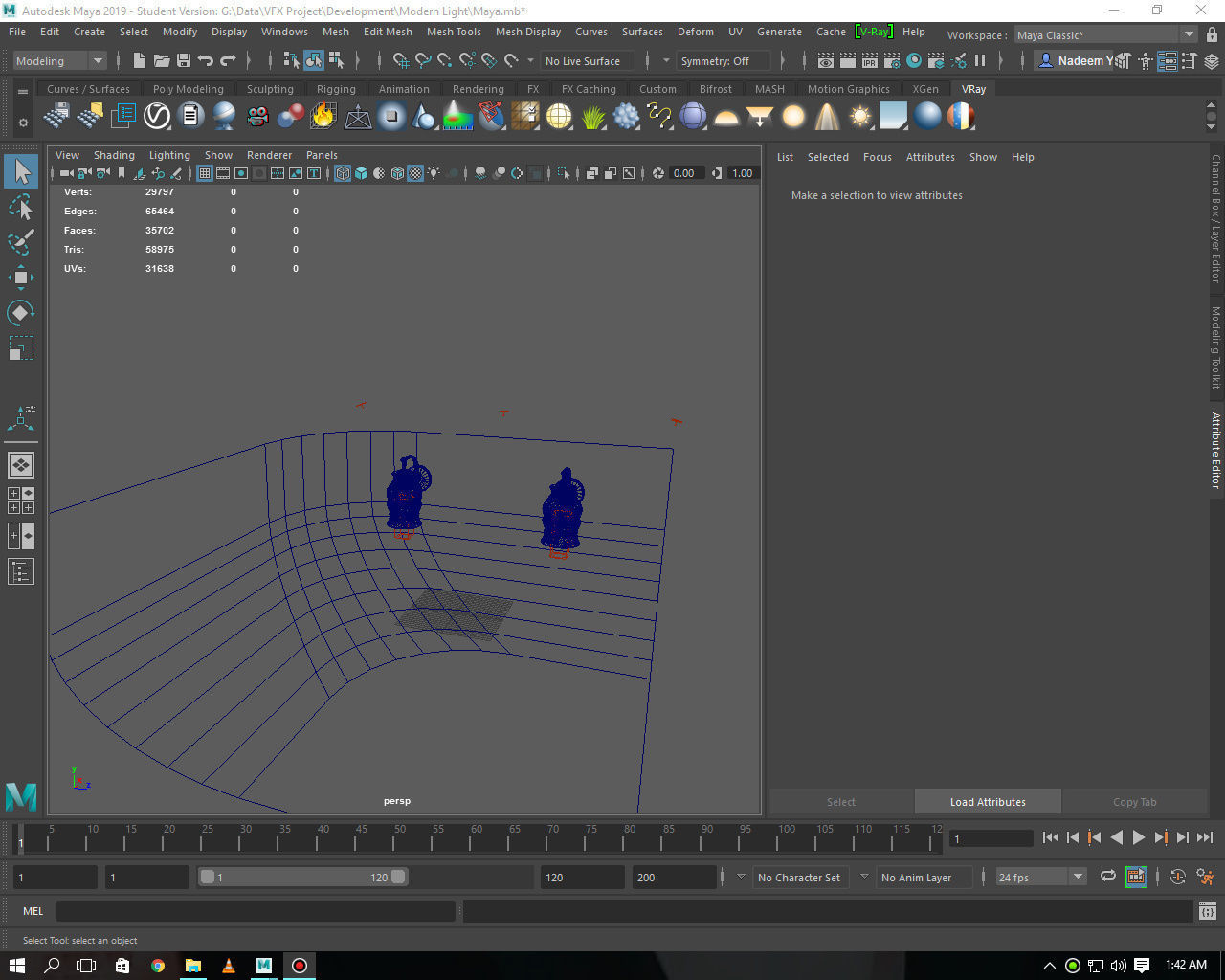
Task: Open the No Anim Layer dropdown arrow
Action: pyautogui.click(x=864, y=877)
